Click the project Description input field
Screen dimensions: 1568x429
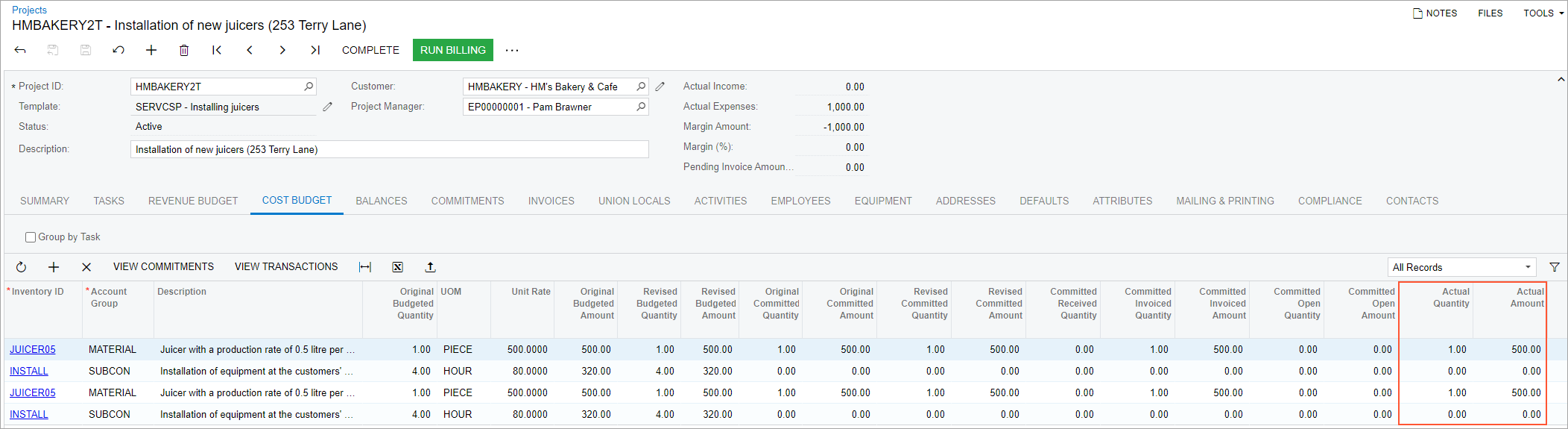tap(389, 149)
